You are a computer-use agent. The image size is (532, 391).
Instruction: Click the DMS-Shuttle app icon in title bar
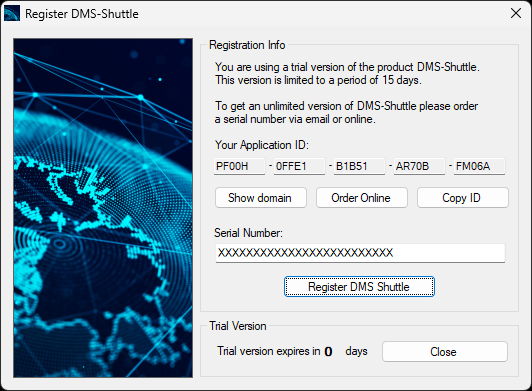click(x=12, y=14)
